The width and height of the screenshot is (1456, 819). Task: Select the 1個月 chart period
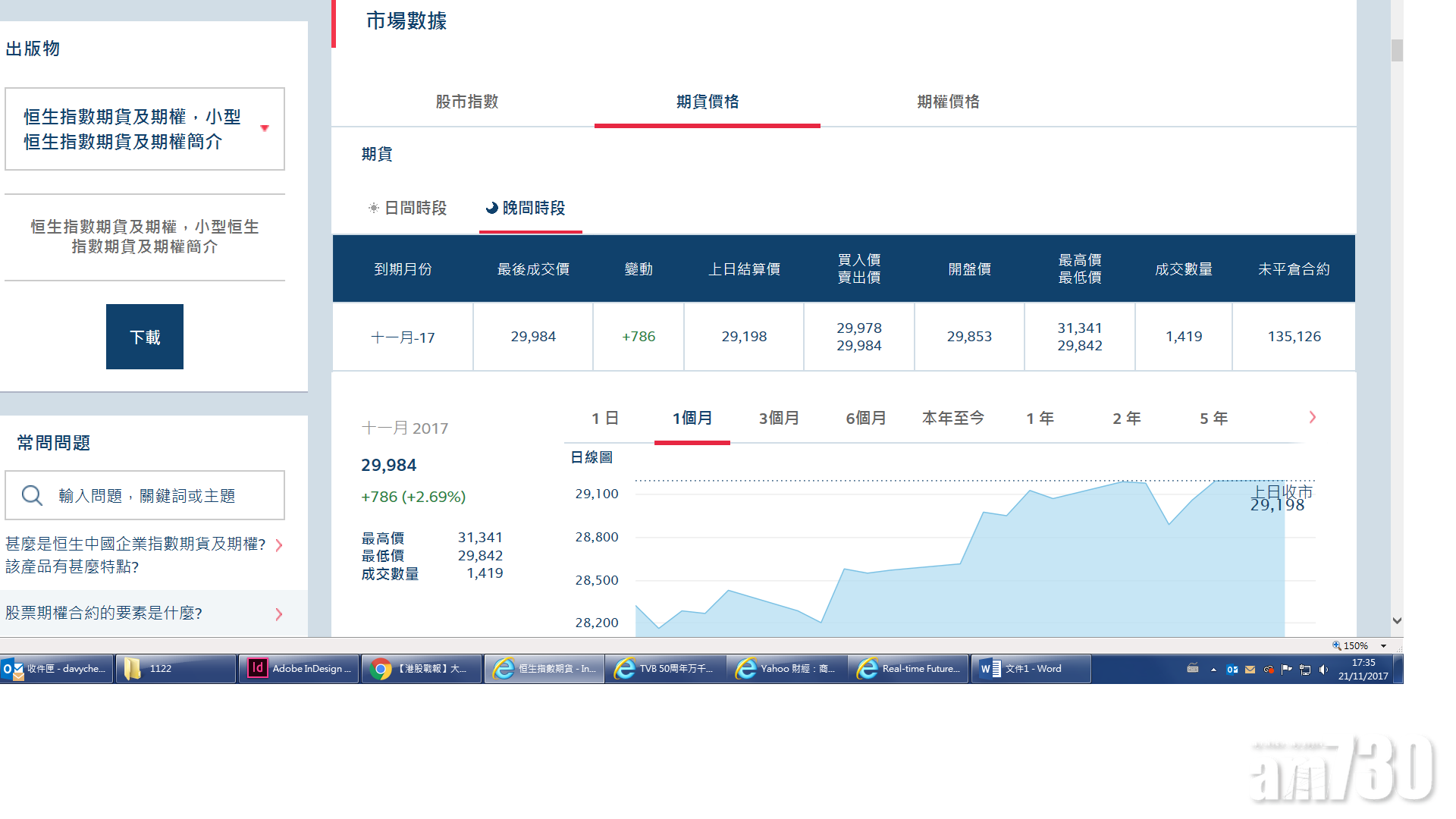(x=692, y=418)
